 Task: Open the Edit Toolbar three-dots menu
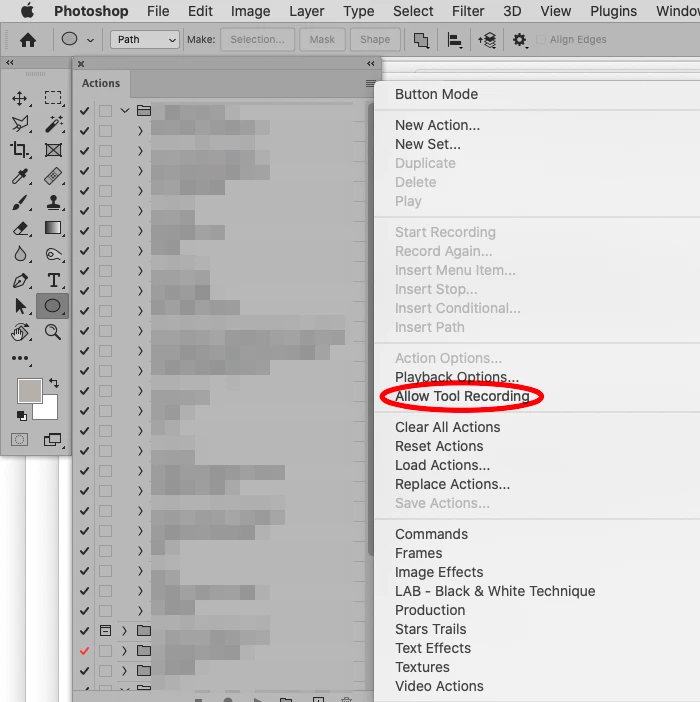20,358
